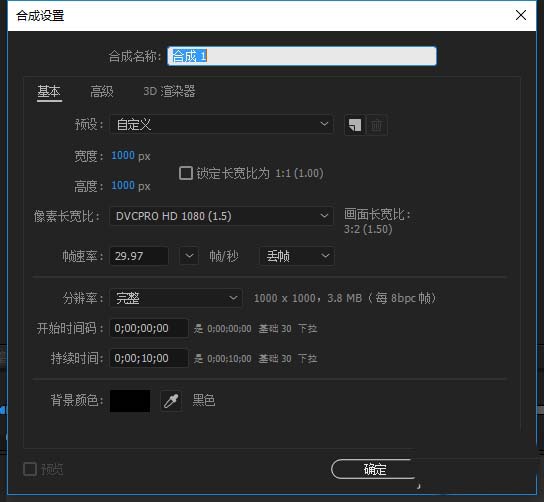Switch to the 基本 tab

click(49, 92)
